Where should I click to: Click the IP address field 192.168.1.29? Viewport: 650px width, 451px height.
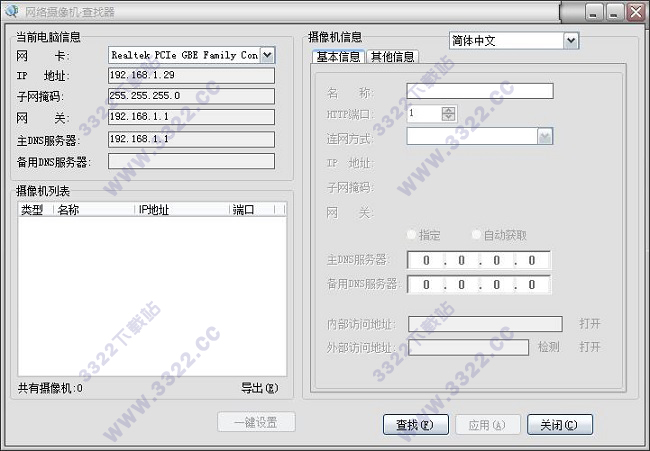pyautogui.click(x=191, y=75)
